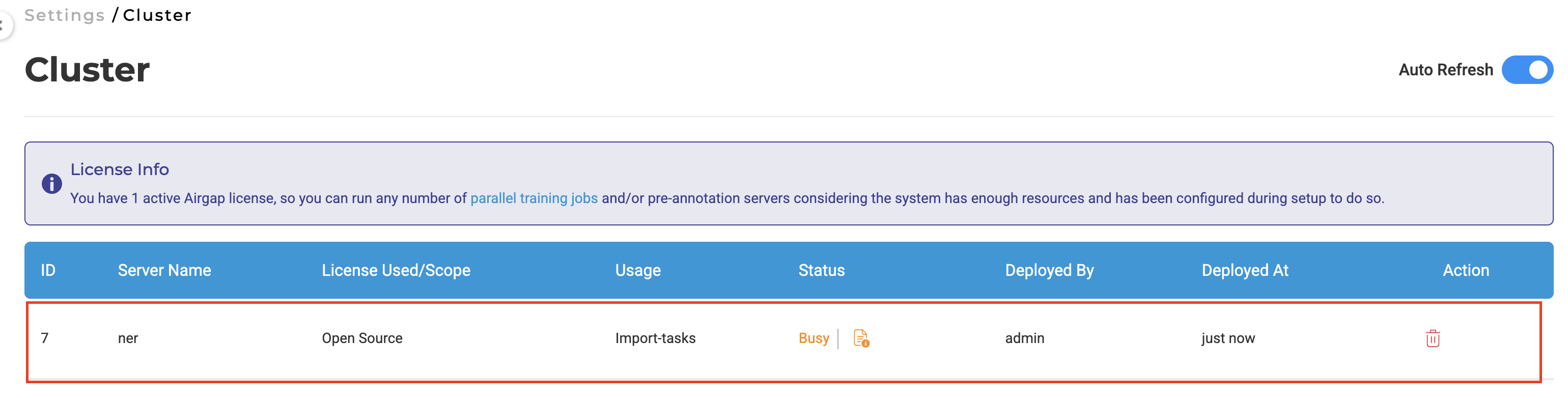Open the server log file icon

coord(861,338)
